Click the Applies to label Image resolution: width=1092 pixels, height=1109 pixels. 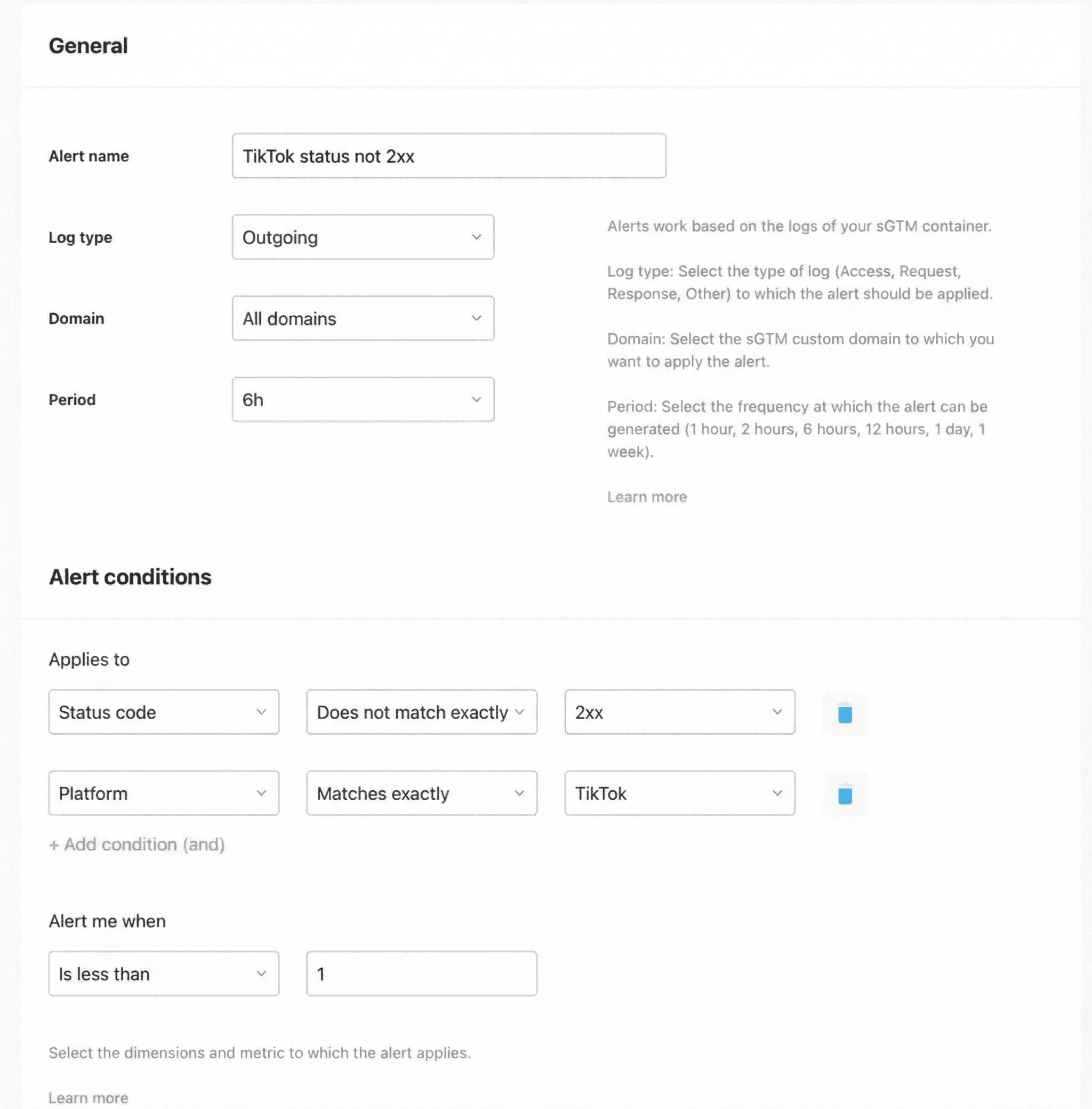(90, 660)
